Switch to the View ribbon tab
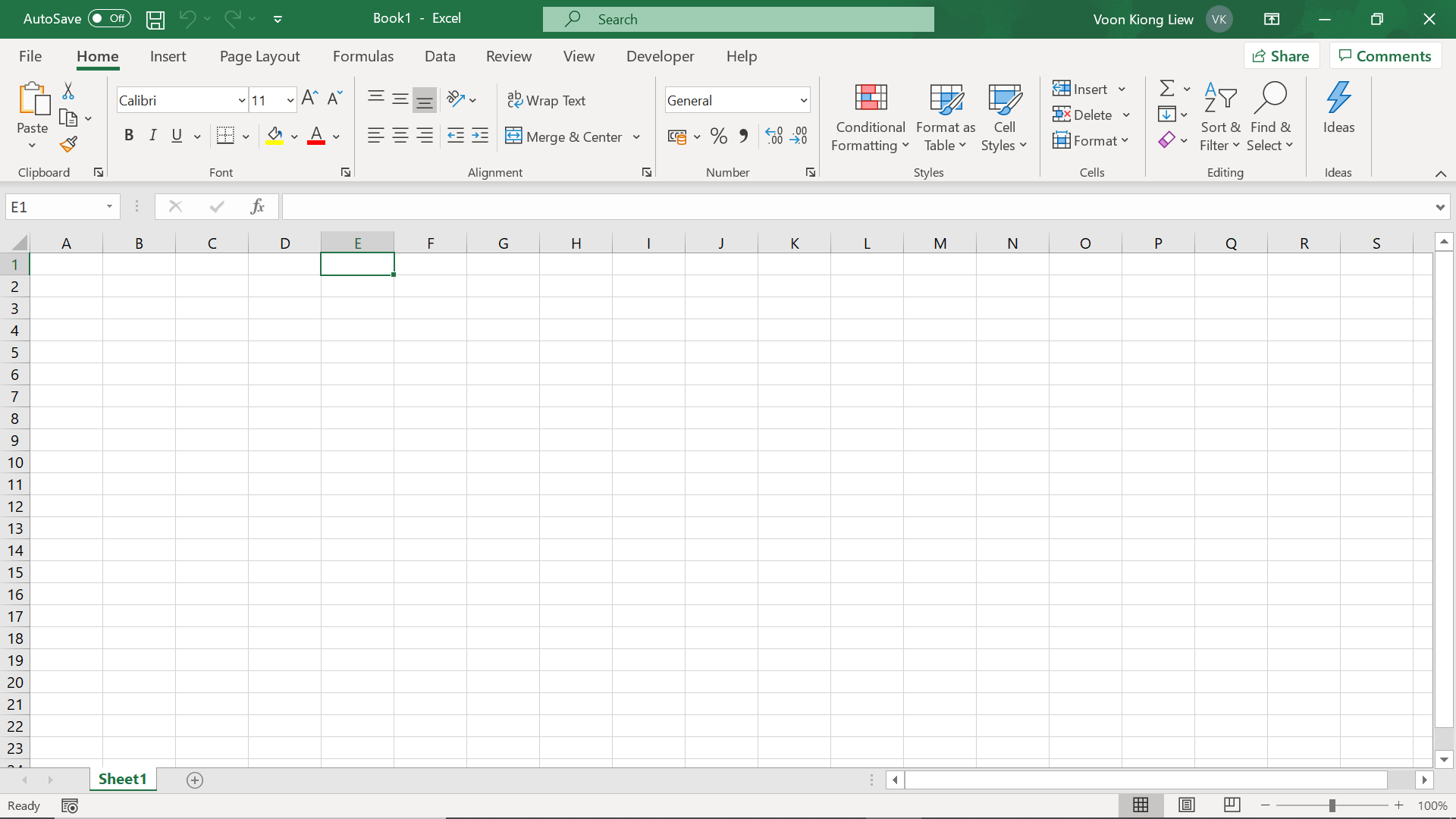 (x=579, y=55)
